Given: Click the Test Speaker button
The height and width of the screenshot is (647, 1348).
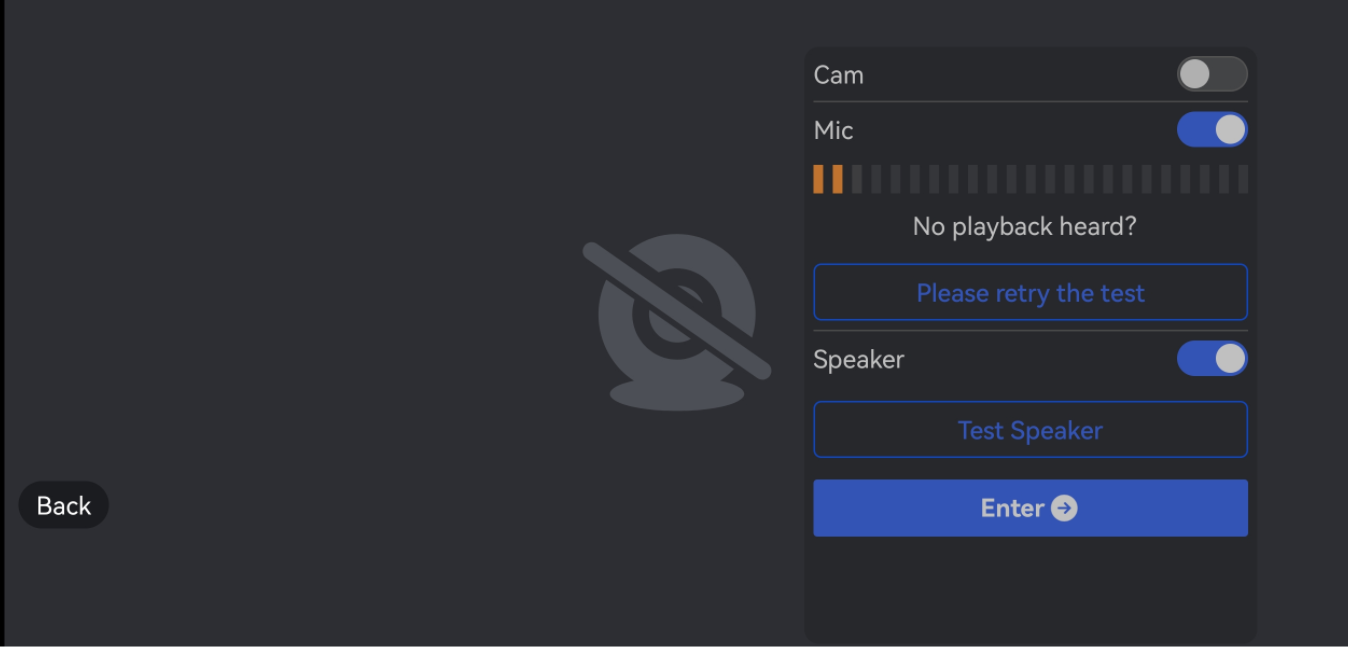Looking at the screenshot, I should 1030,430.
